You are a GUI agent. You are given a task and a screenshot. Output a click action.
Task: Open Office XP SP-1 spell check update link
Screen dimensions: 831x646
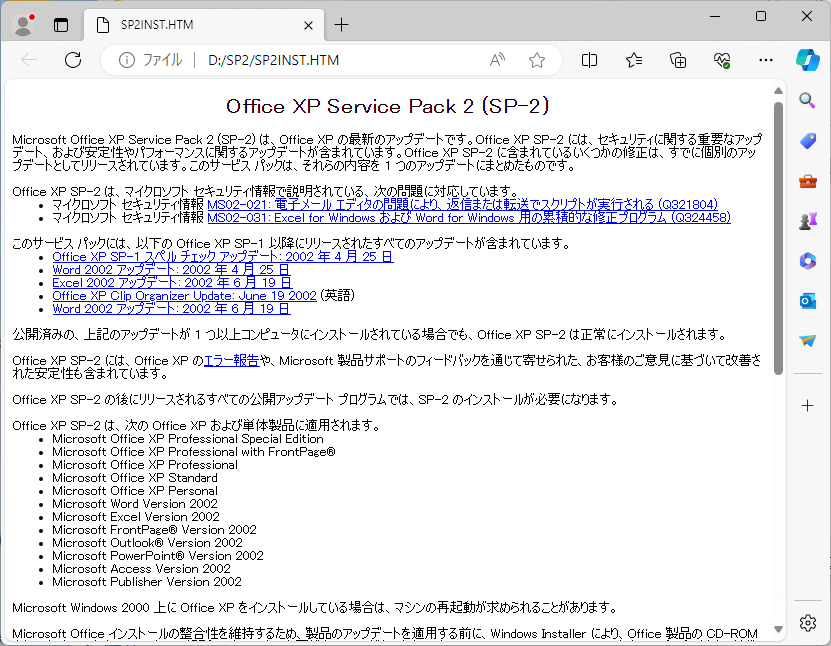coord(223,256)
